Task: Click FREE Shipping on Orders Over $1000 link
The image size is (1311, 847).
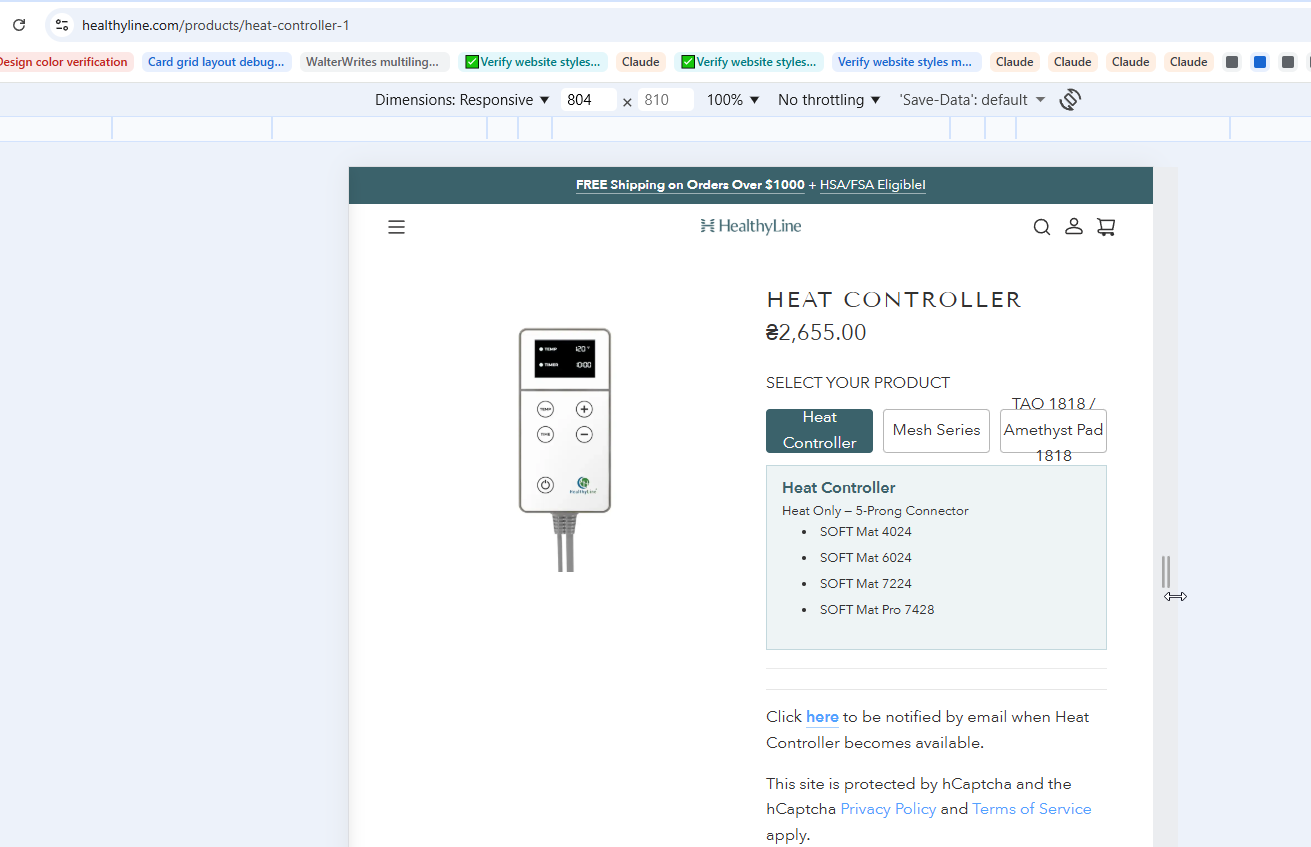Action: 690,185
